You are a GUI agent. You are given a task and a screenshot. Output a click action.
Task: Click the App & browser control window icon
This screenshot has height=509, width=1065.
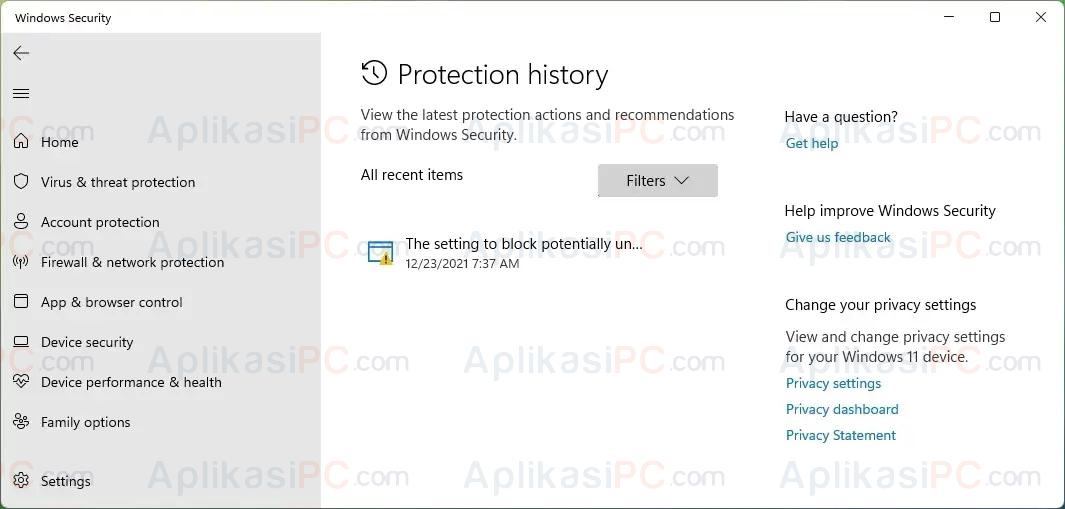(21, 302)
